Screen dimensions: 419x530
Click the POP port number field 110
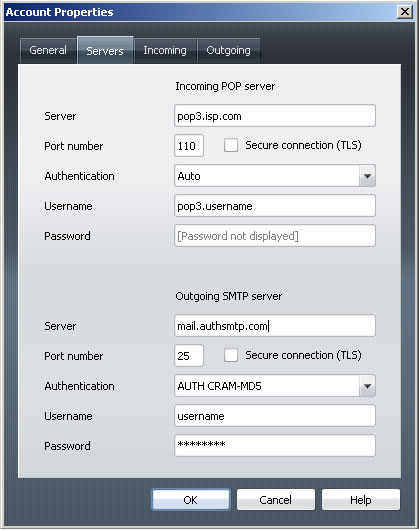[x=189, y=146]
